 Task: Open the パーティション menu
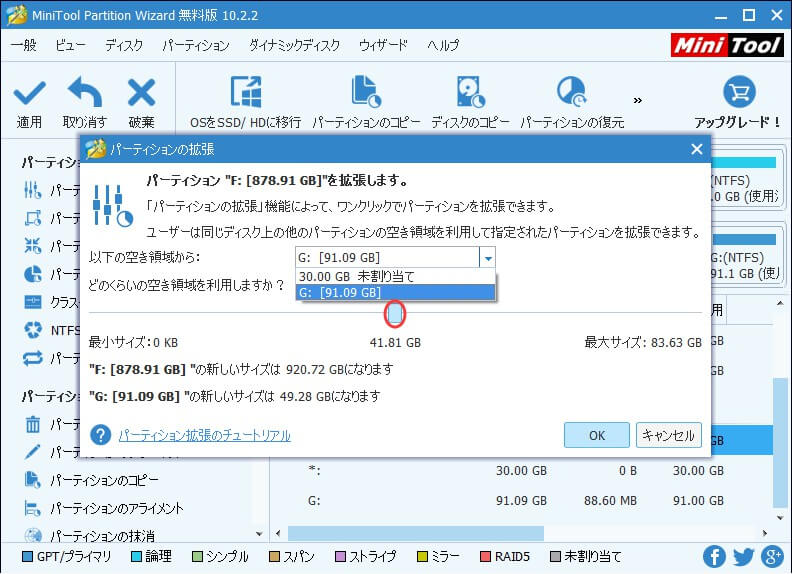pyautogui.click(x=196, y=45)
